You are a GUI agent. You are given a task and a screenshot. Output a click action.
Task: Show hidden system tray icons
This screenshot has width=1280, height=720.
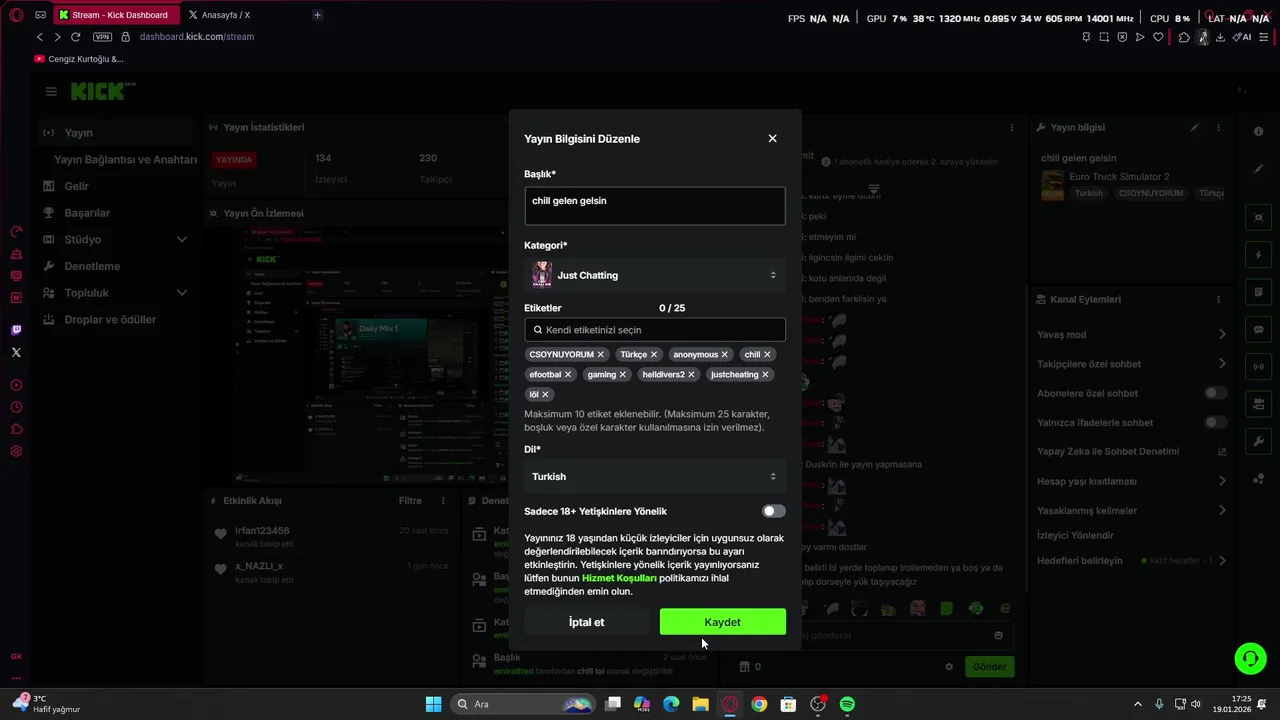pyautogui.click(x=1138, y=704)
